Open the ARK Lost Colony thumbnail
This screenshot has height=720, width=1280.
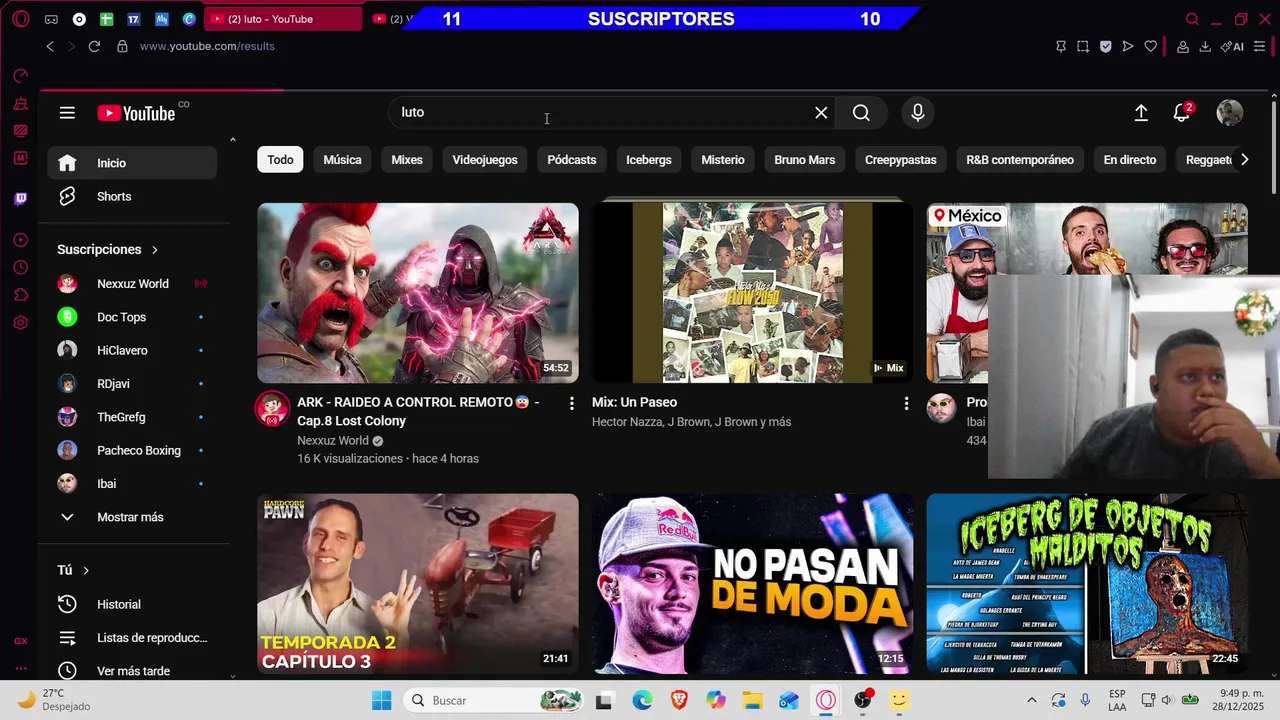tap(418, 293)
